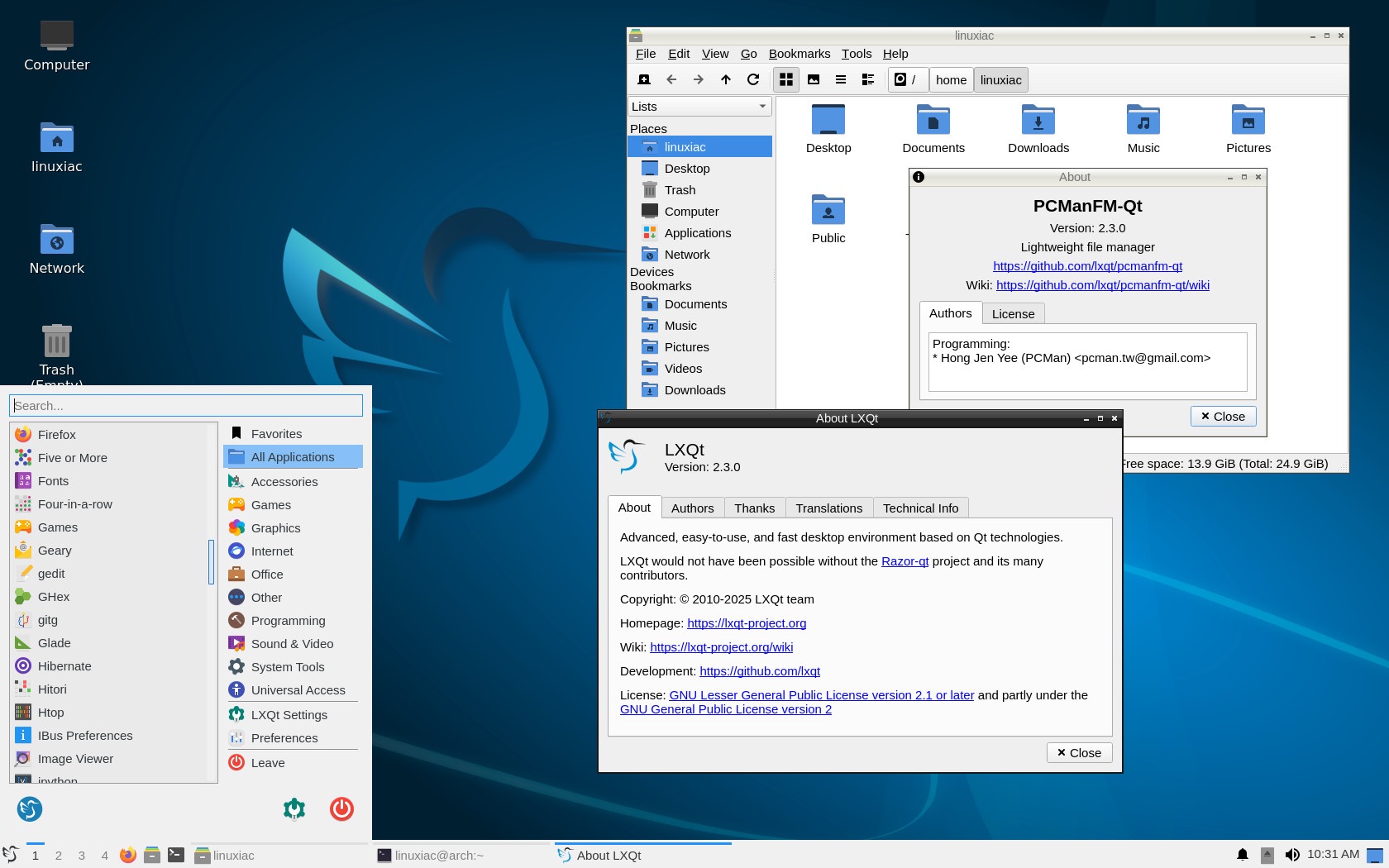1389x868 pixels.
Task: Navigate up one directory level
Action: click(726, 79)
